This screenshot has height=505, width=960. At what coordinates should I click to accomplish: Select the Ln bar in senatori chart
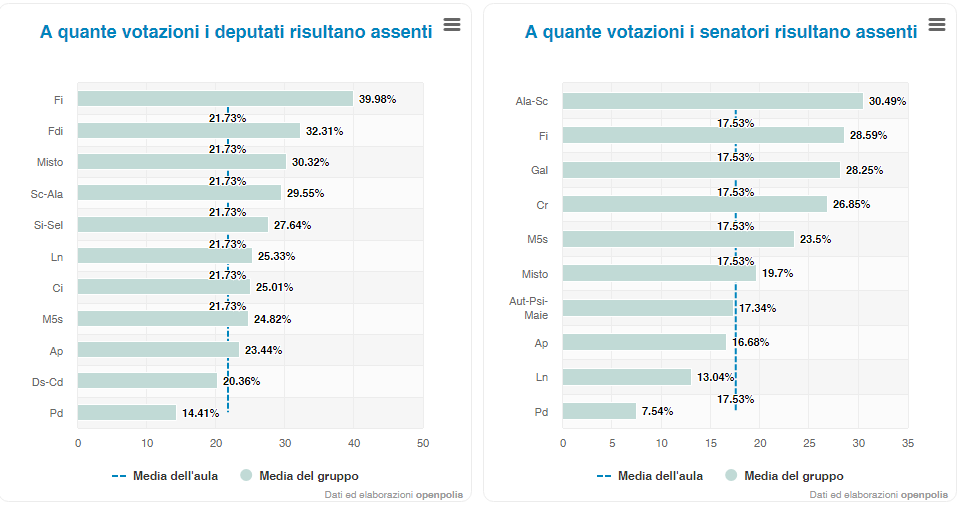pos(627,377)
